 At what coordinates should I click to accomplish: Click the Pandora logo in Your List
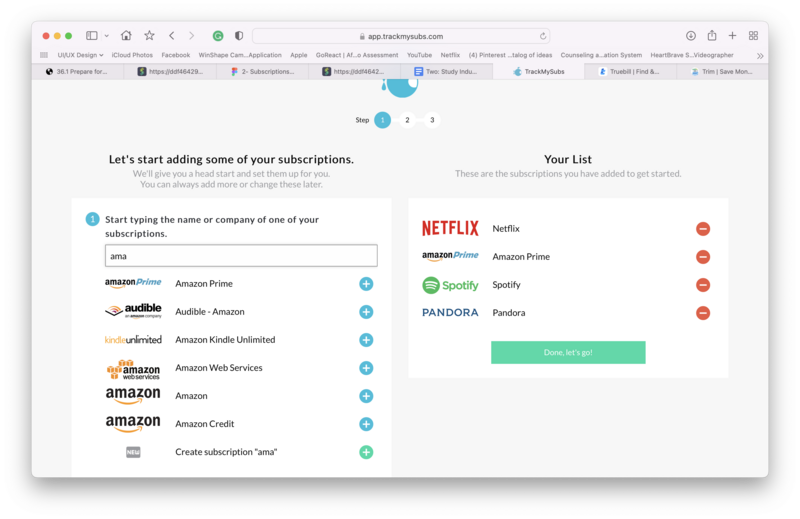[x=450, y=312]
